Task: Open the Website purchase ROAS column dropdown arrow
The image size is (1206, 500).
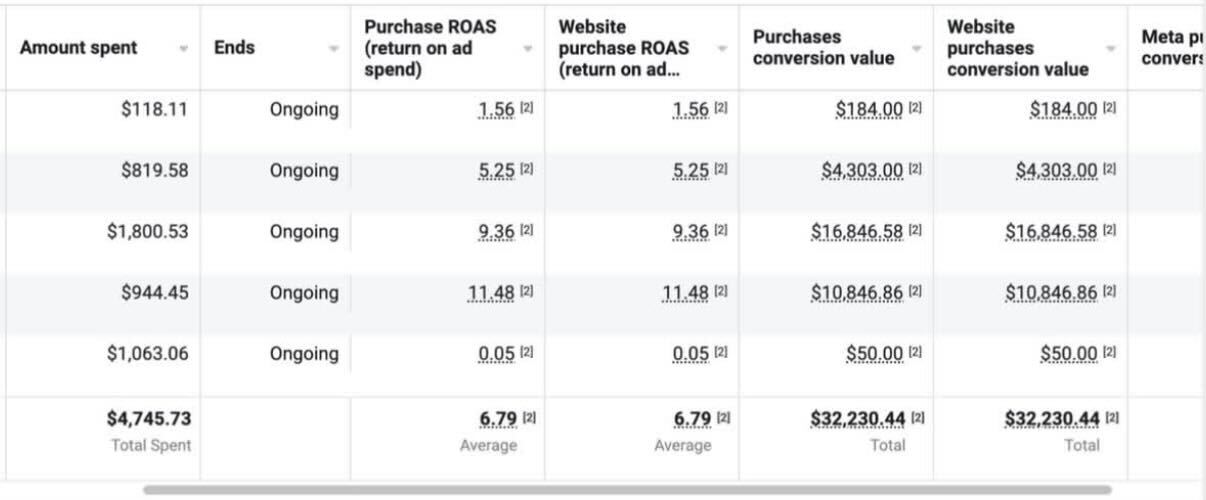Action: (723, 49)
